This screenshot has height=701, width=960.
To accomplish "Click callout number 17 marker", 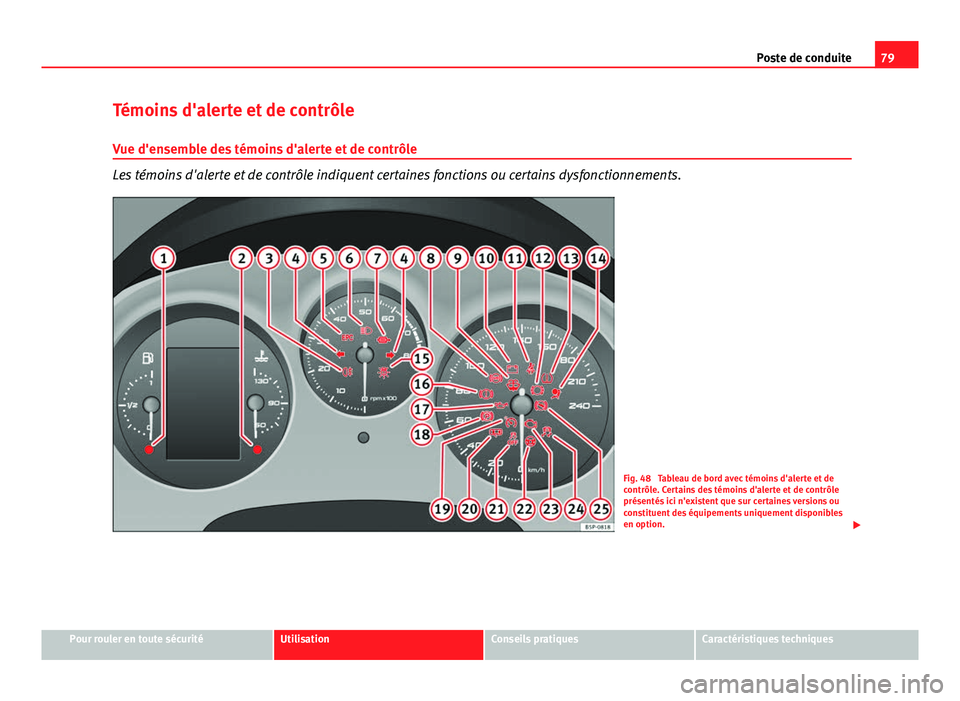I will pos(422,409).
